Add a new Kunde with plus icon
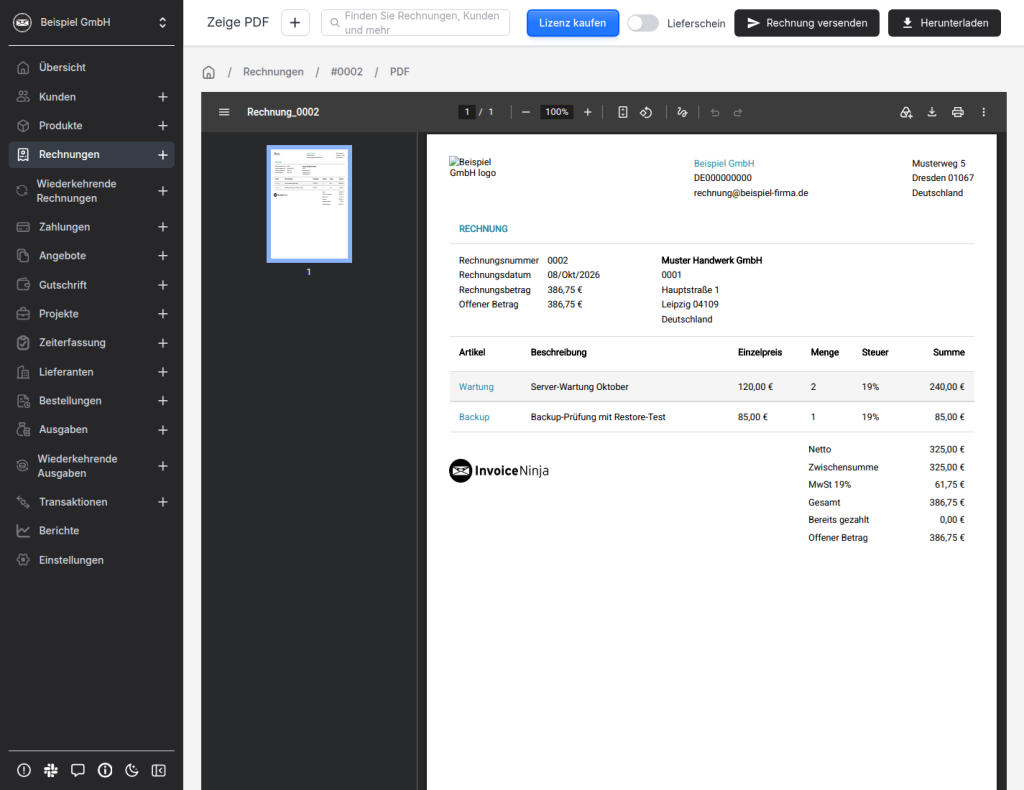This screenshot has width=1024, height=790. (x=163, y=97)
